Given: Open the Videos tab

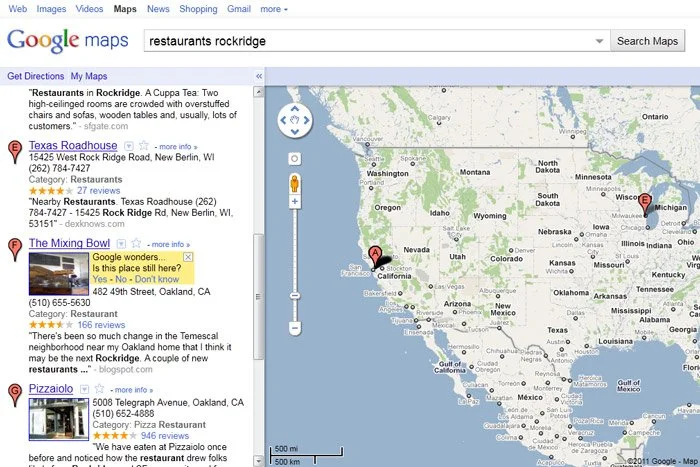Looking at the screenshot, I should (x=89, y=9).
